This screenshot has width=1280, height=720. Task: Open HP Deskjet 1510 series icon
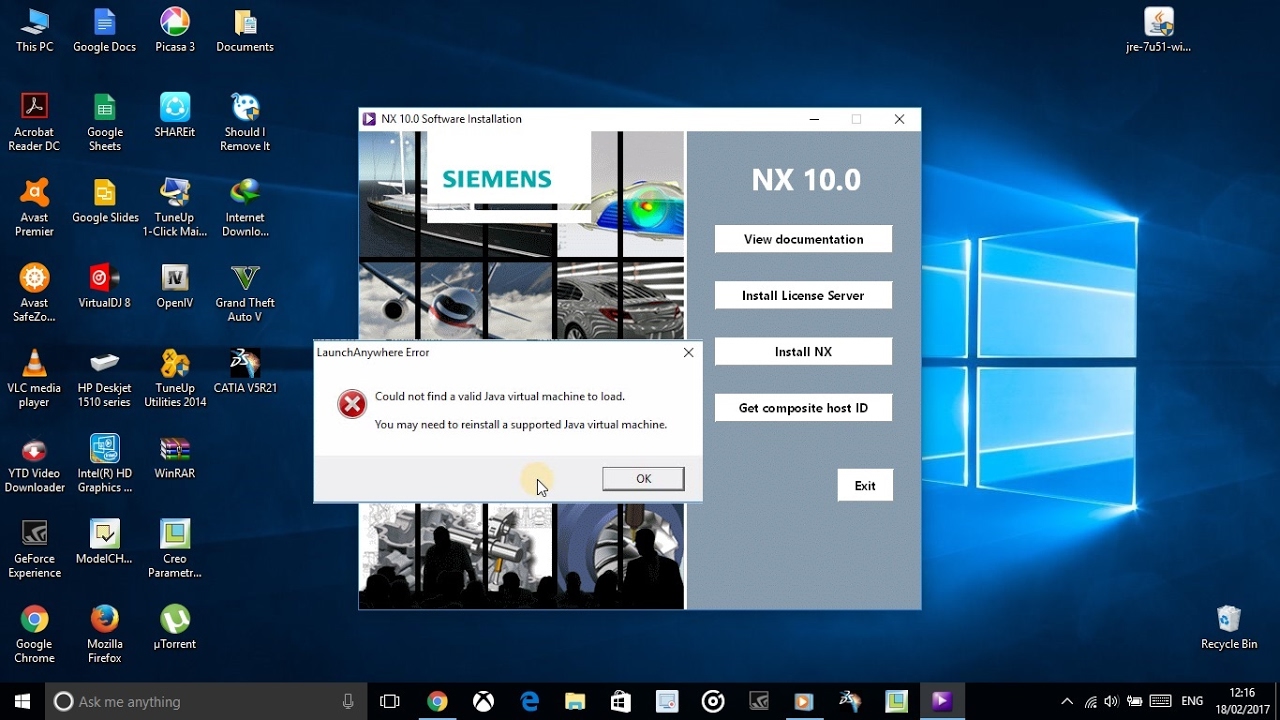104,378
